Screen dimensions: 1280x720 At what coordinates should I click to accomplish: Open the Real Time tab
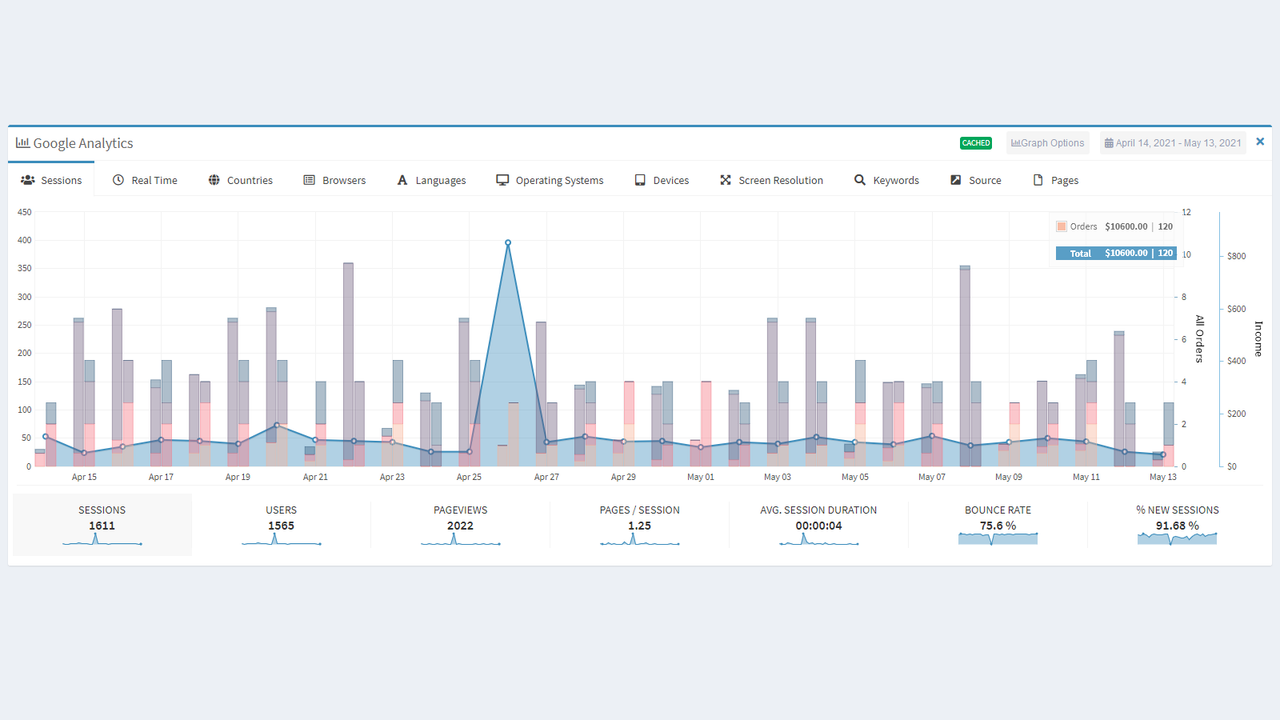coord(145,179)
